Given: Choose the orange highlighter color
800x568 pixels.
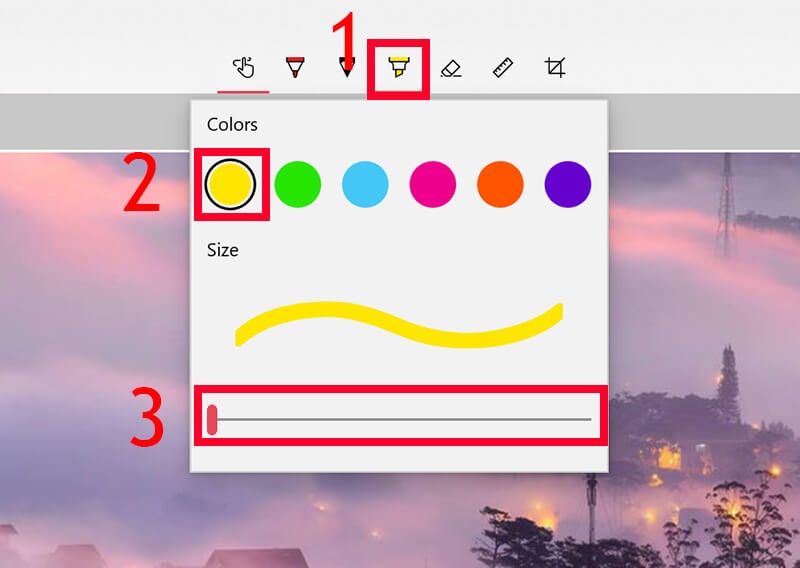Looking at the screenshot, I should coord(500,184).
